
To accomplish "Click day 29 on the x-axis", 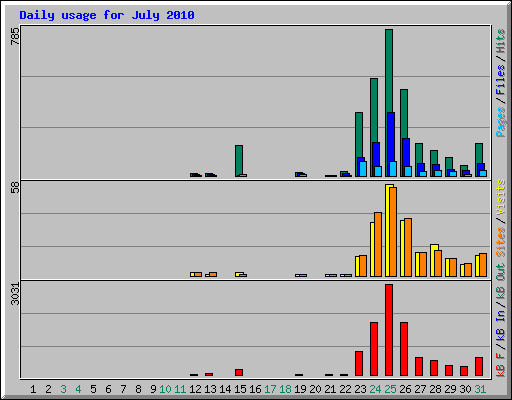I will 450,389.
